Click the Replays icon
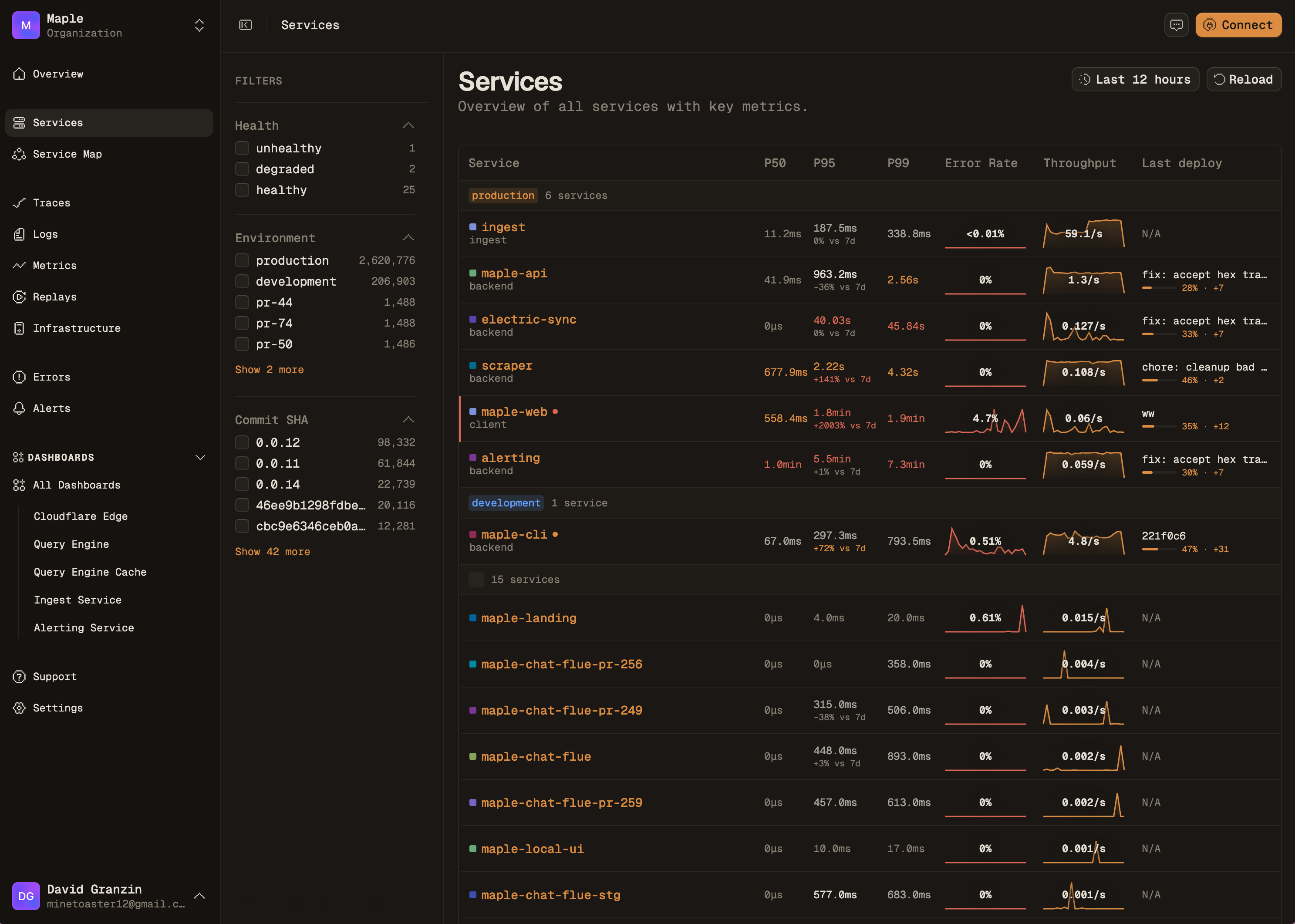 pyautogui.click(x=19, y=297)
